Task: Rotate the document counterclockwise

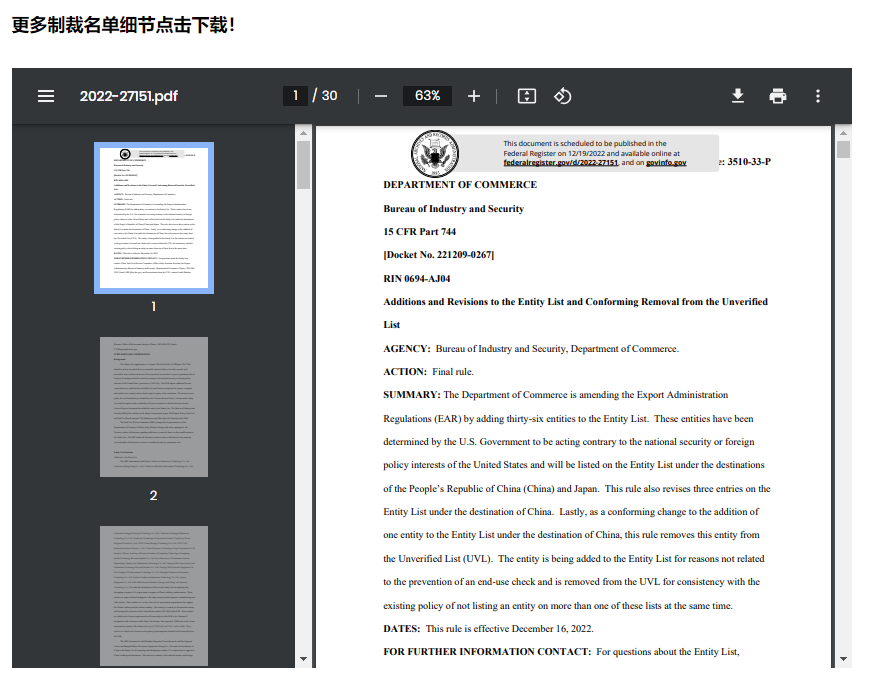Action: point(563,96)
